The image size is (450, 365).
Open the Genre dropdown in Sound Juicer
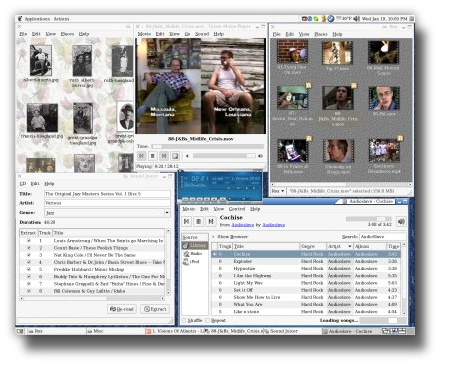[x=107, y=213]
